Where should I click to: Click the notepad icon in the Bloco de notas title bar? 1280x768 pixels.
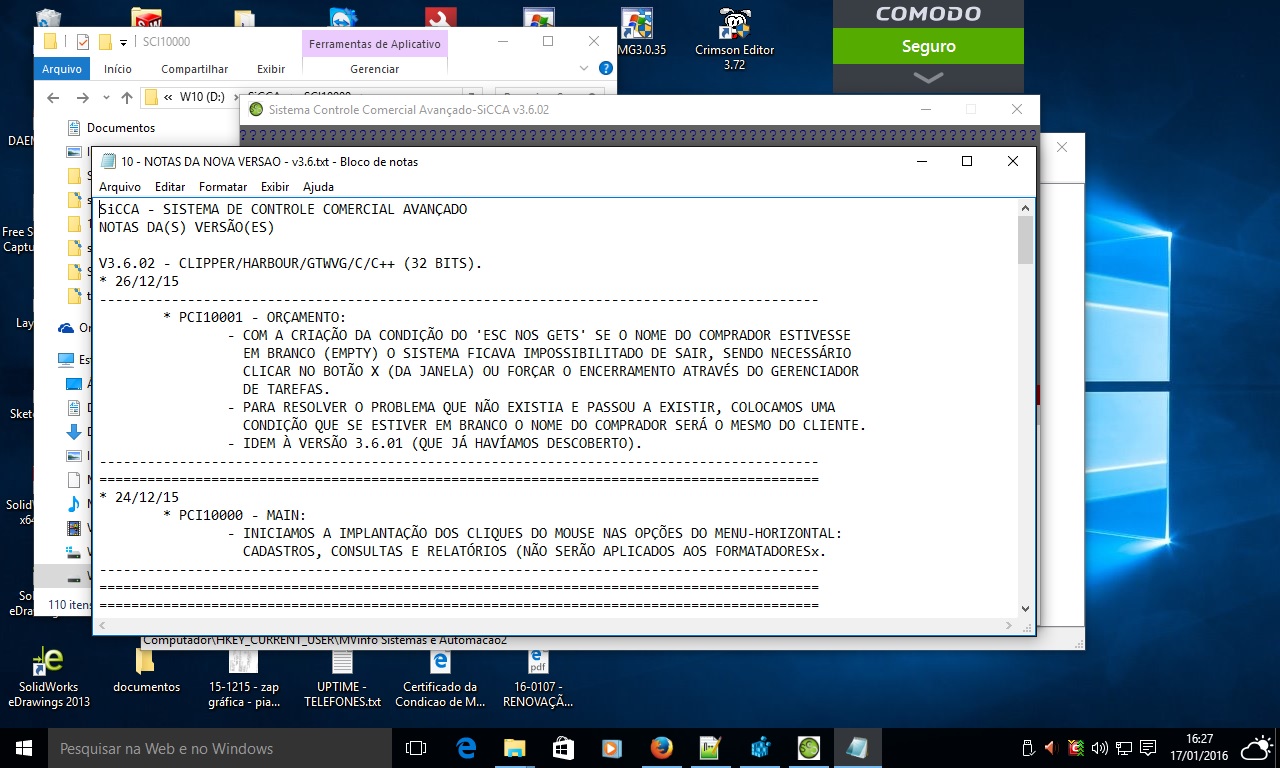click(x=107, y=161)
